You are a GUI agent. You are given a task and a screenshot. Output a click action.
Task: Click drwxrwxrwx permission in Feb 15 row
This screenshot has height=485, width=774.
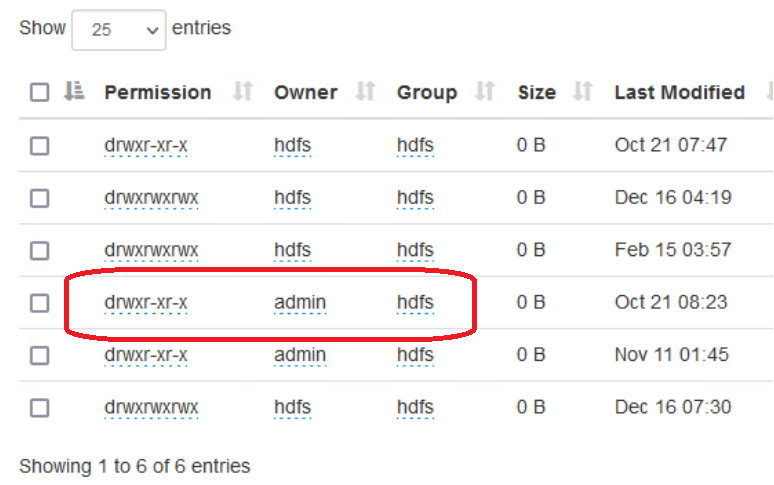coord(151,250)
